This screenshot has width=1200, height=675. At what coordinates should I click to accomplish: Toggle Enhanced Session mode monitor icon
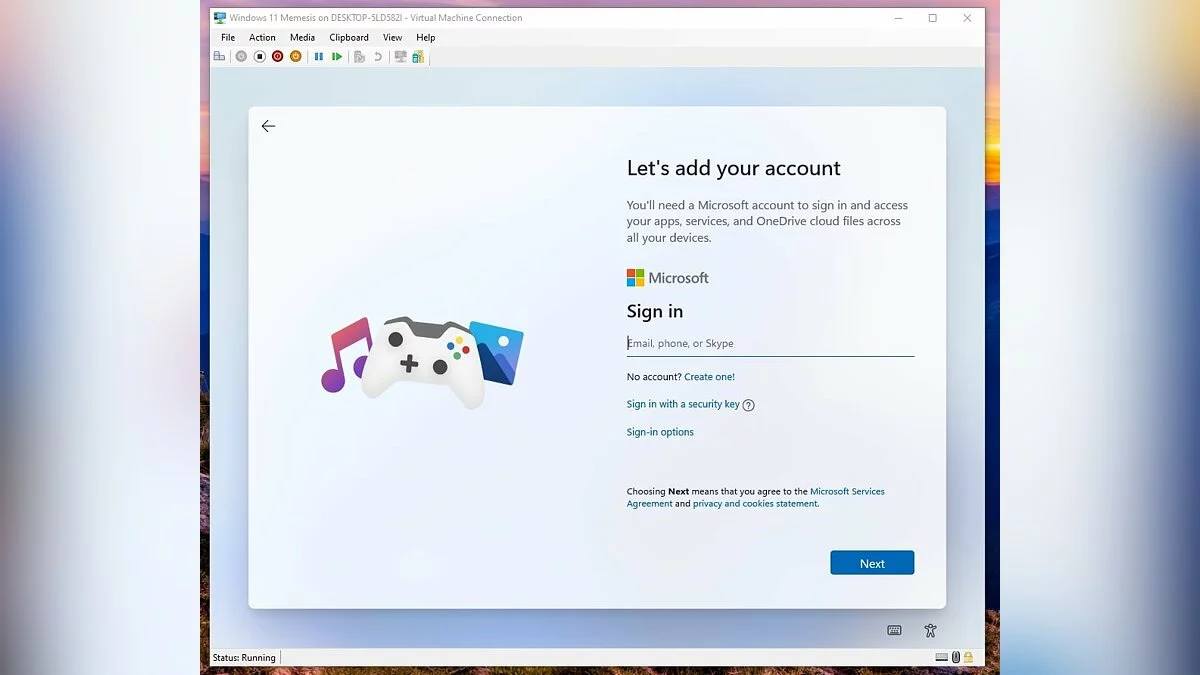click(x=400, y=56)
